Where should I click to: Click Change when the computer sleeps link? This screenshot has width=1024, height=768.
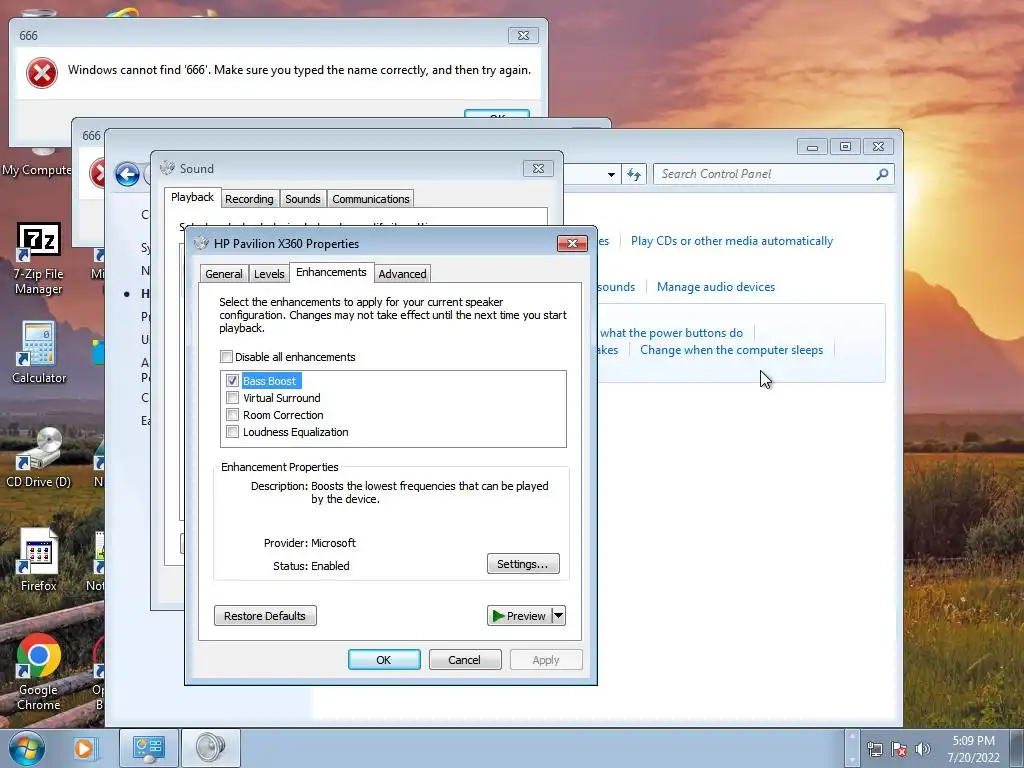pyautogui.click(x=731, y=350)
